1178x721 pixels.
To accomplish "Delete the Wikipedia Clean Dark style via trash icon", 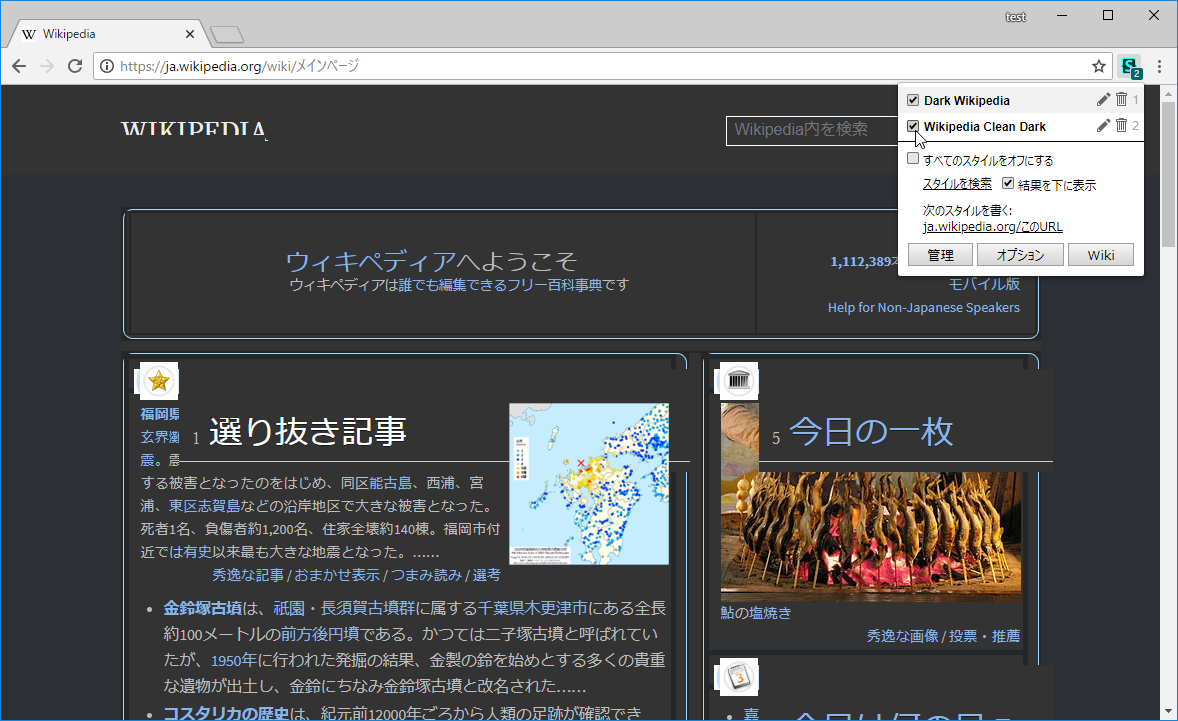I will click(x=1121, y=125).
